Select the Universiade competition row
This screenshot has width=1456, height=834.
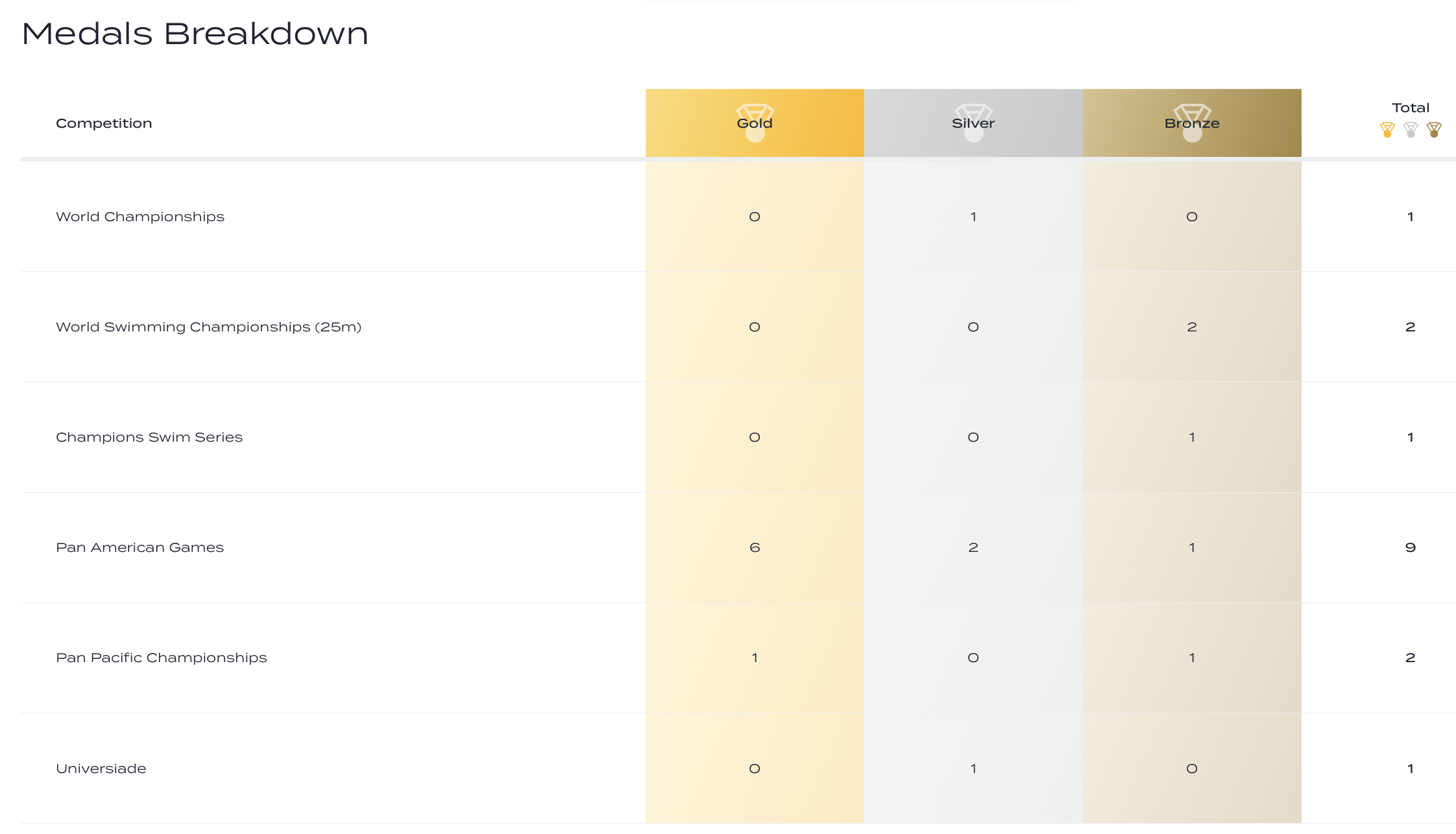(x=101, y=768)
